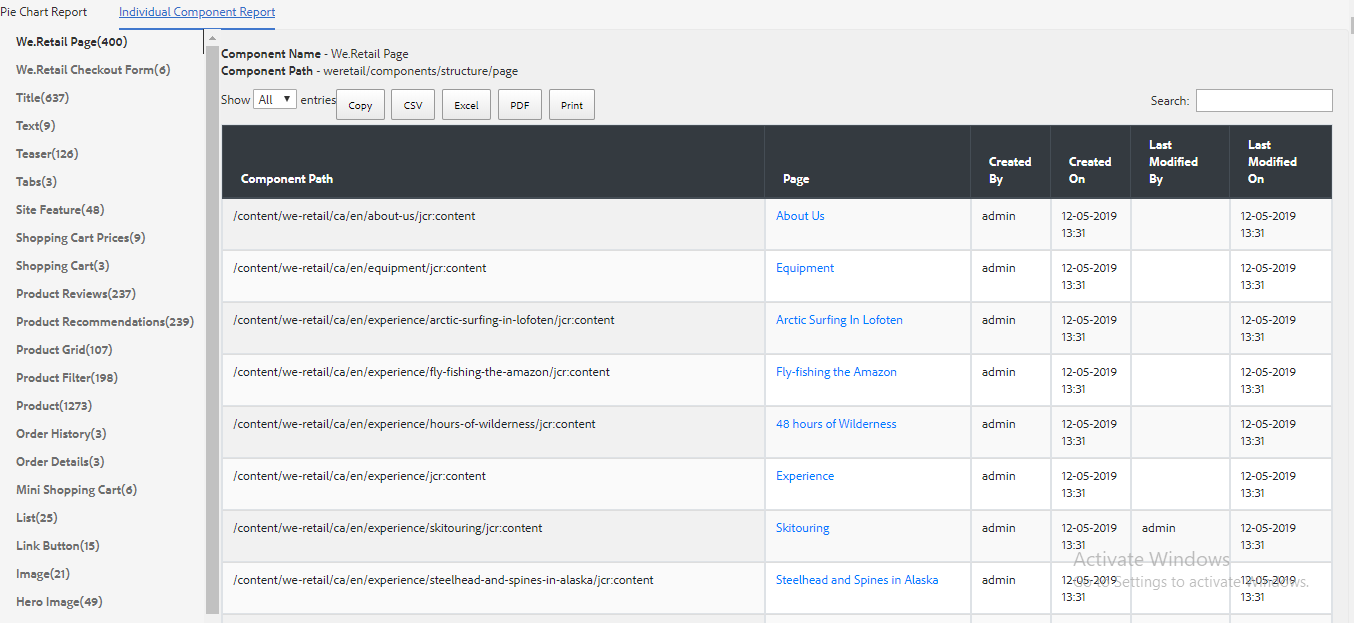
Task: Choose Product Reviews(237) in the sidebar
Action: [76, 294]
